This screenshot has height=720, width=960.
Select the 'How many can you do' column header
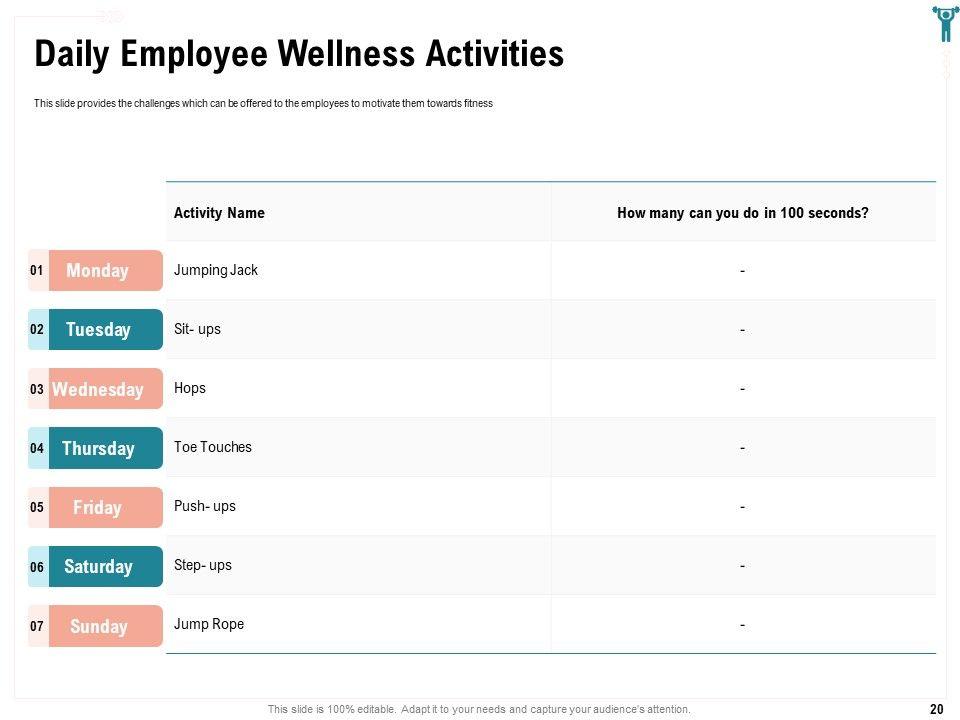tap(742, 213)
